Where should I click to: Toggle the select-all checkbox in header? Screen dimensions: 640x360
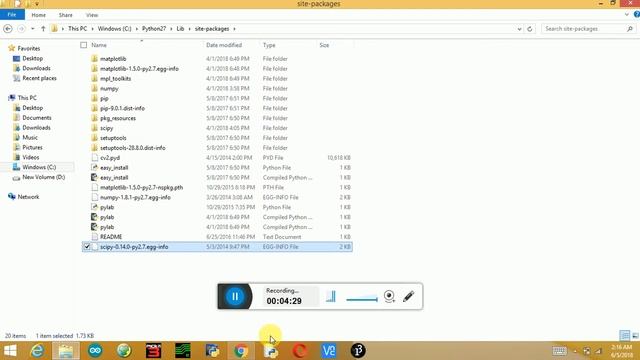(84, 45)
